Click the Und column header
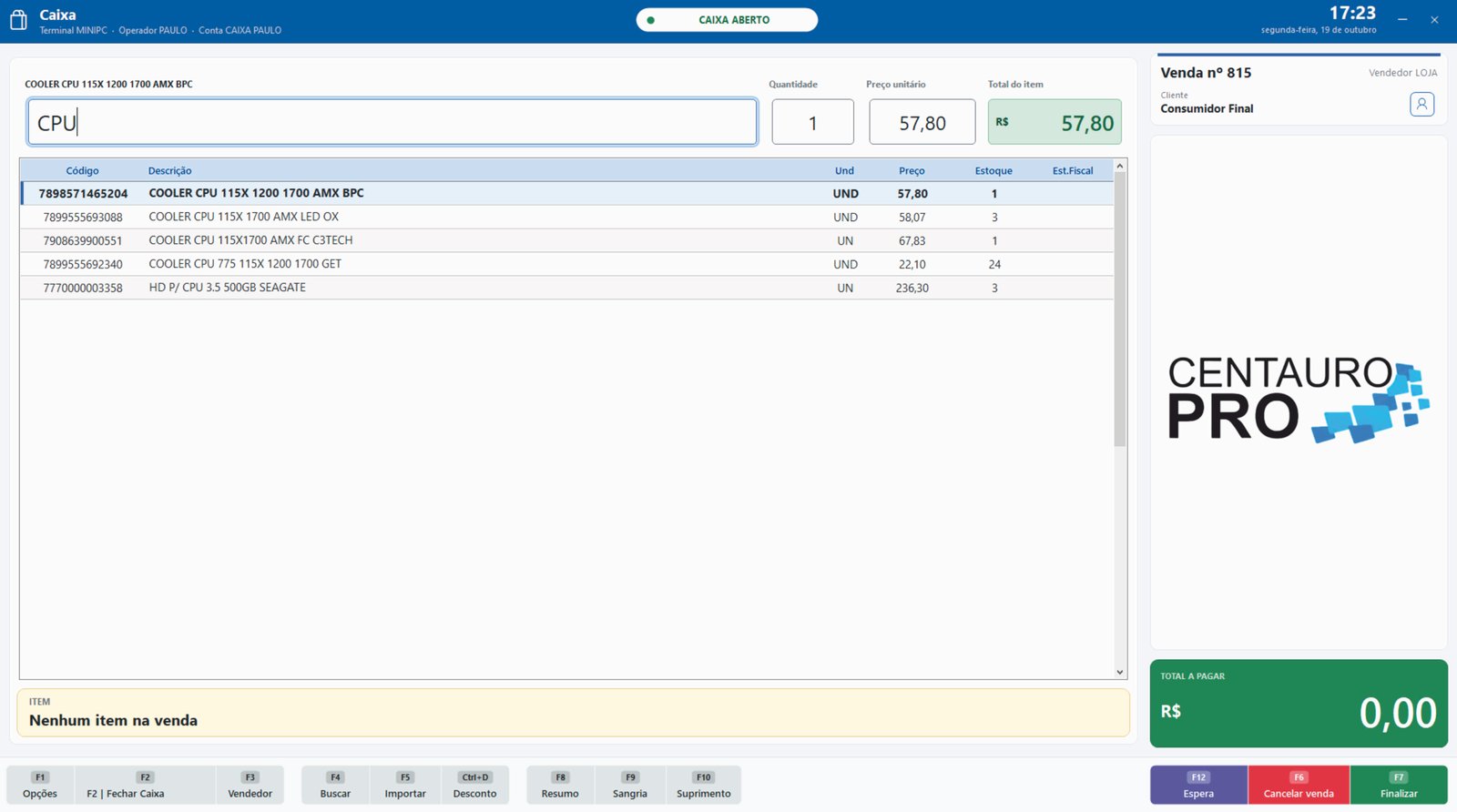 pos(845,171)
